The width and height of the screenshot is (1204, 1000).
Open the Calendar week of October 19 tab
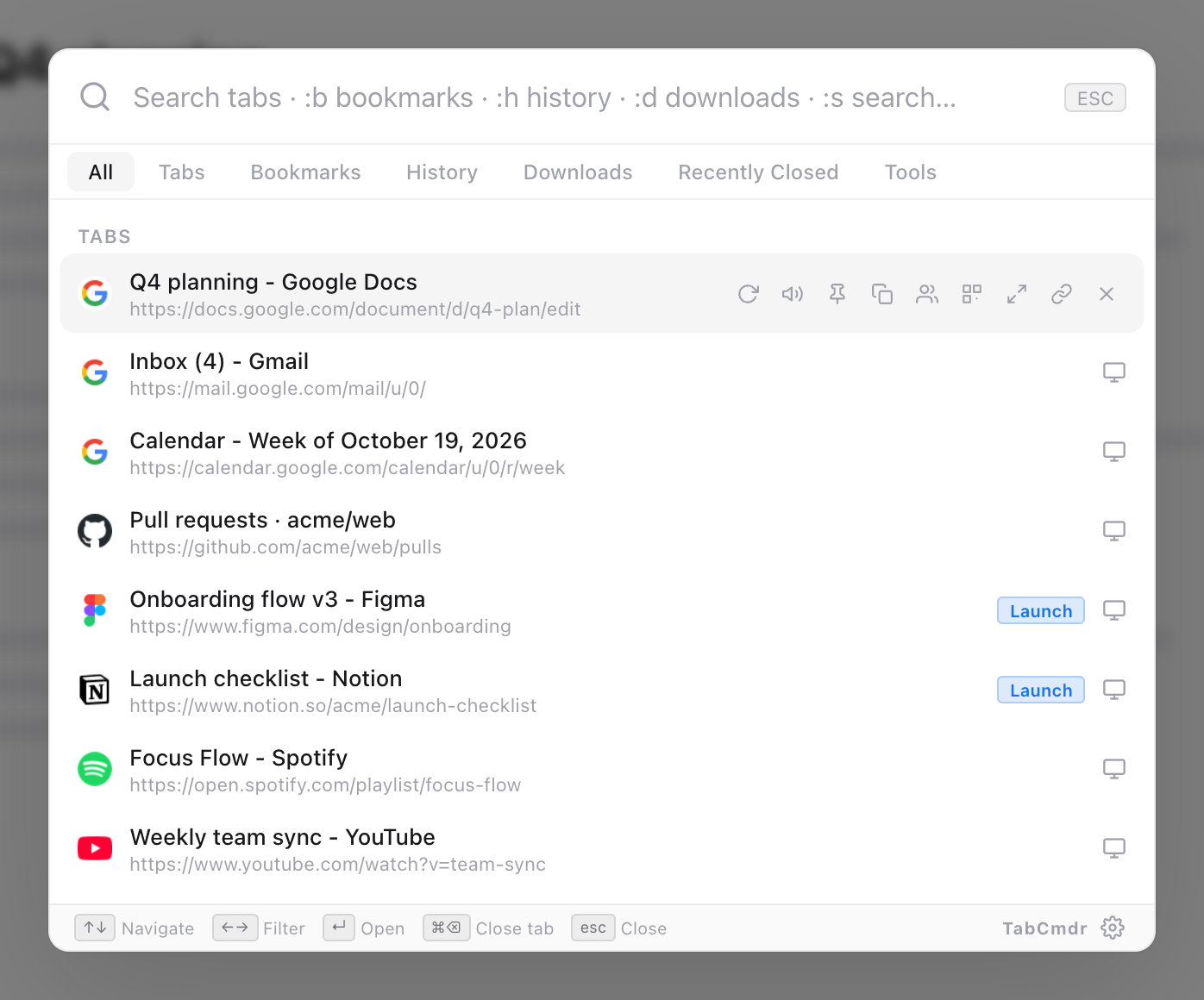click(x=602, y=452)
